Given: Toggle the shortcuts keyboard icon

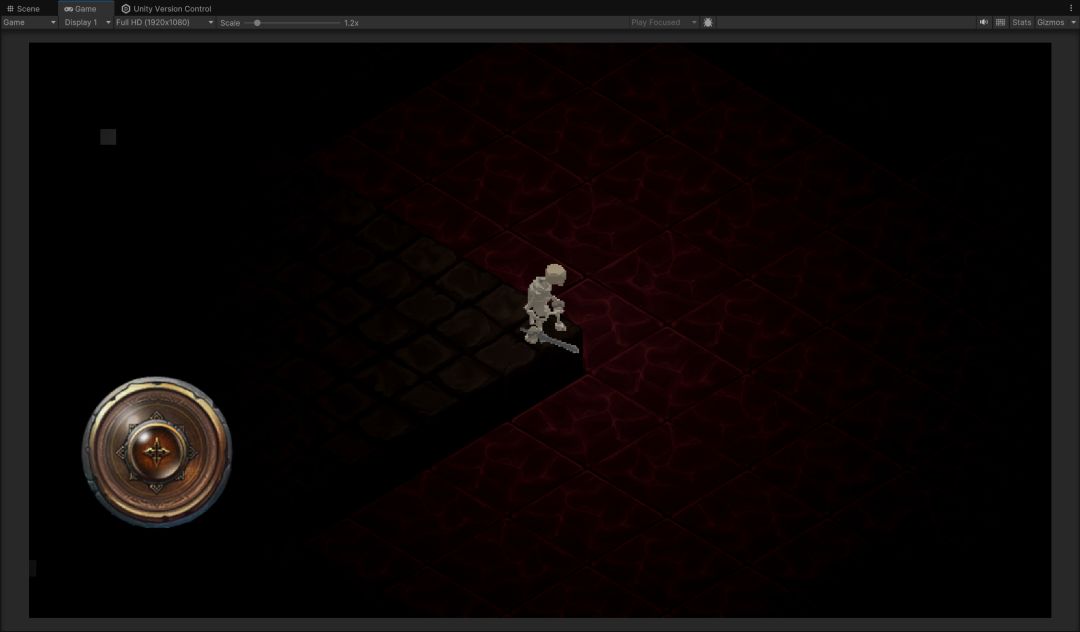Looking at the screenshot, I should 1001,22.
